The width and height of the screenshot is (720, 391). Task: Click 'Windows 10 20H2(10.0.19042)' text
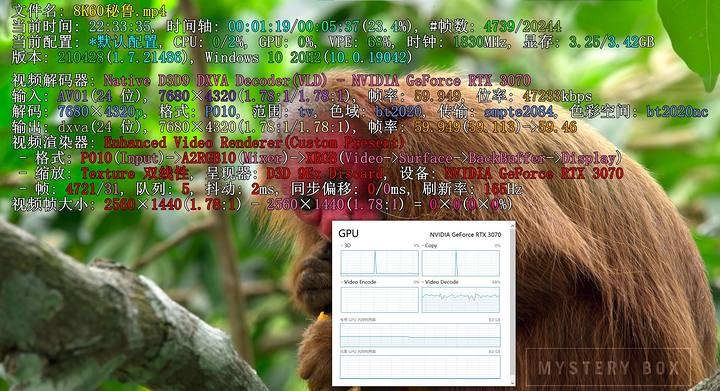click(309, 57)
